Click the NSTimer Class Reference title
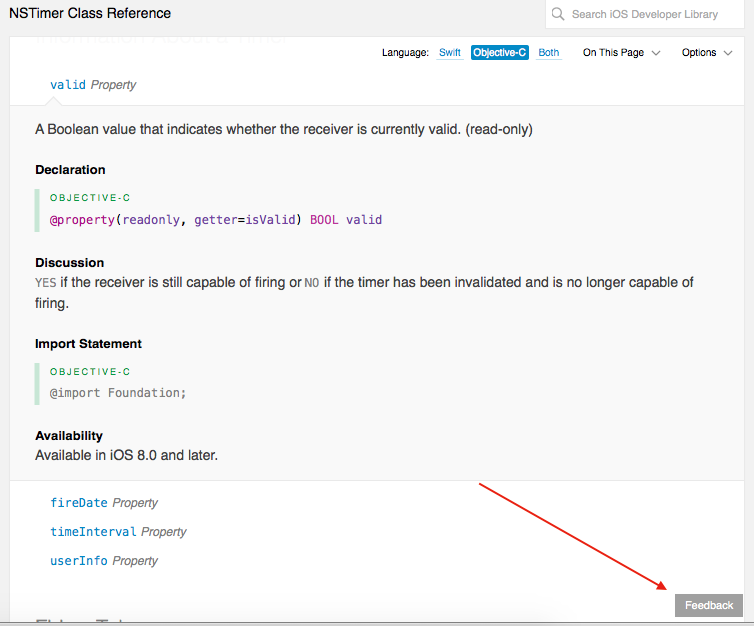 [90, 13]
